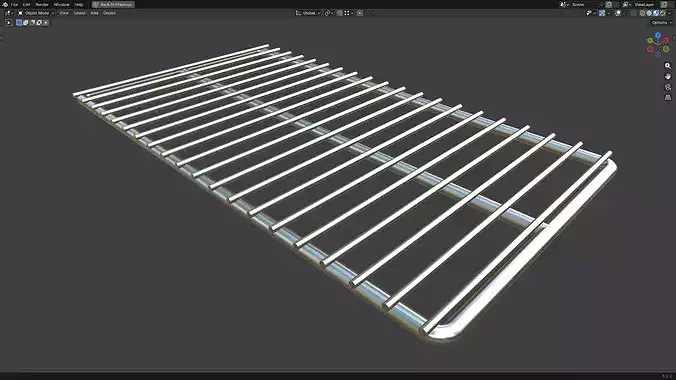676x380 pixels.
Task: Click the Add View Layer icon
Action: [664, 4]
